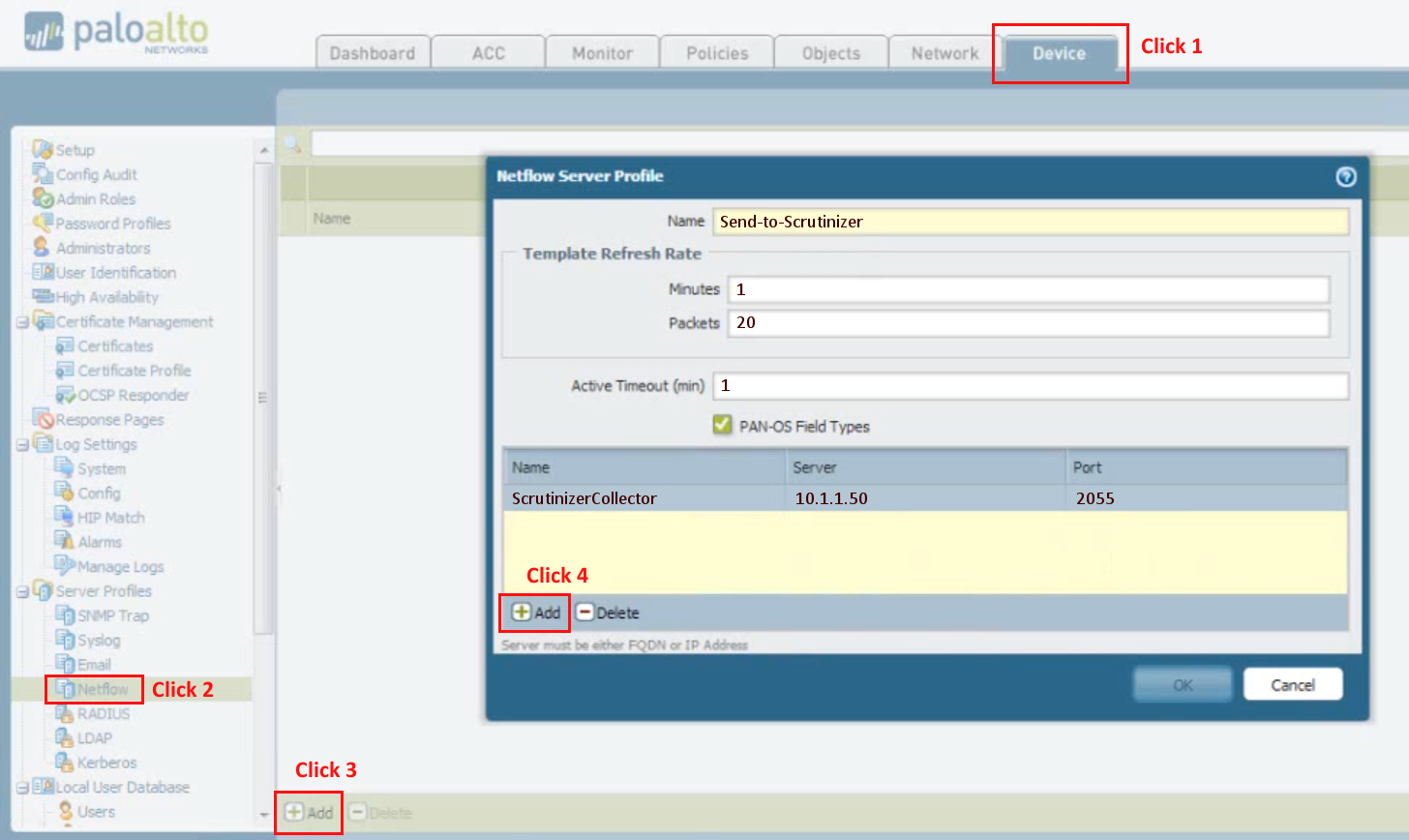Collapse the Server Profiles tree node
The height and width of the screenshot is (840, 1409).
pos(22,591)
